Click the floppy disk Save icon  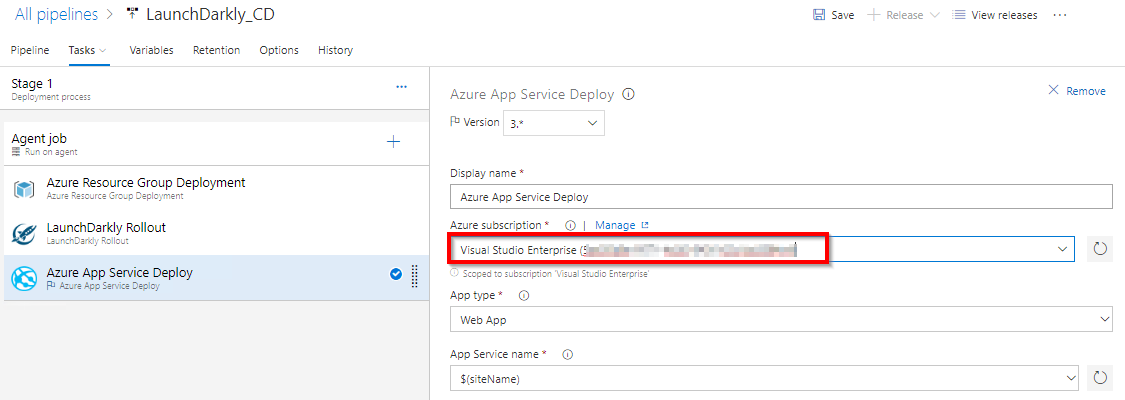click(819, 15)
